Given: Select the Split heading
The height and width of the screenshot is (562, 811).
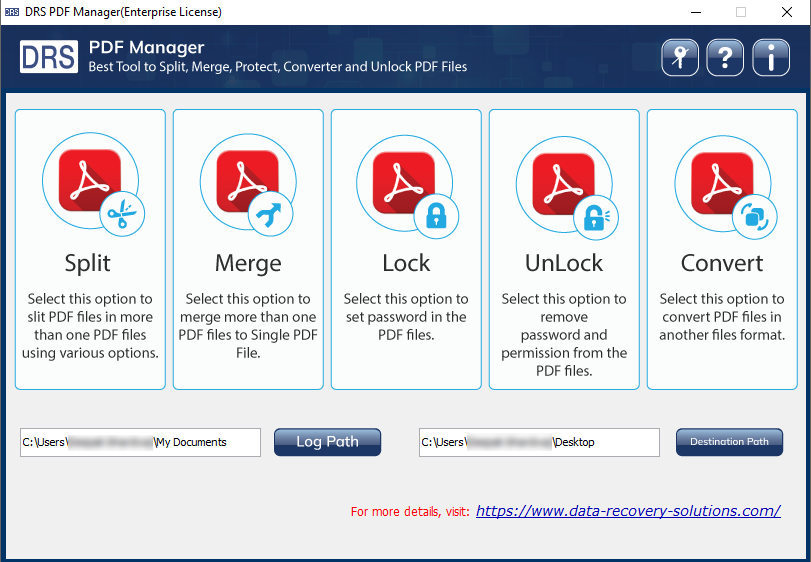Looking at the screenshot, I should click(x=87, y=264).
